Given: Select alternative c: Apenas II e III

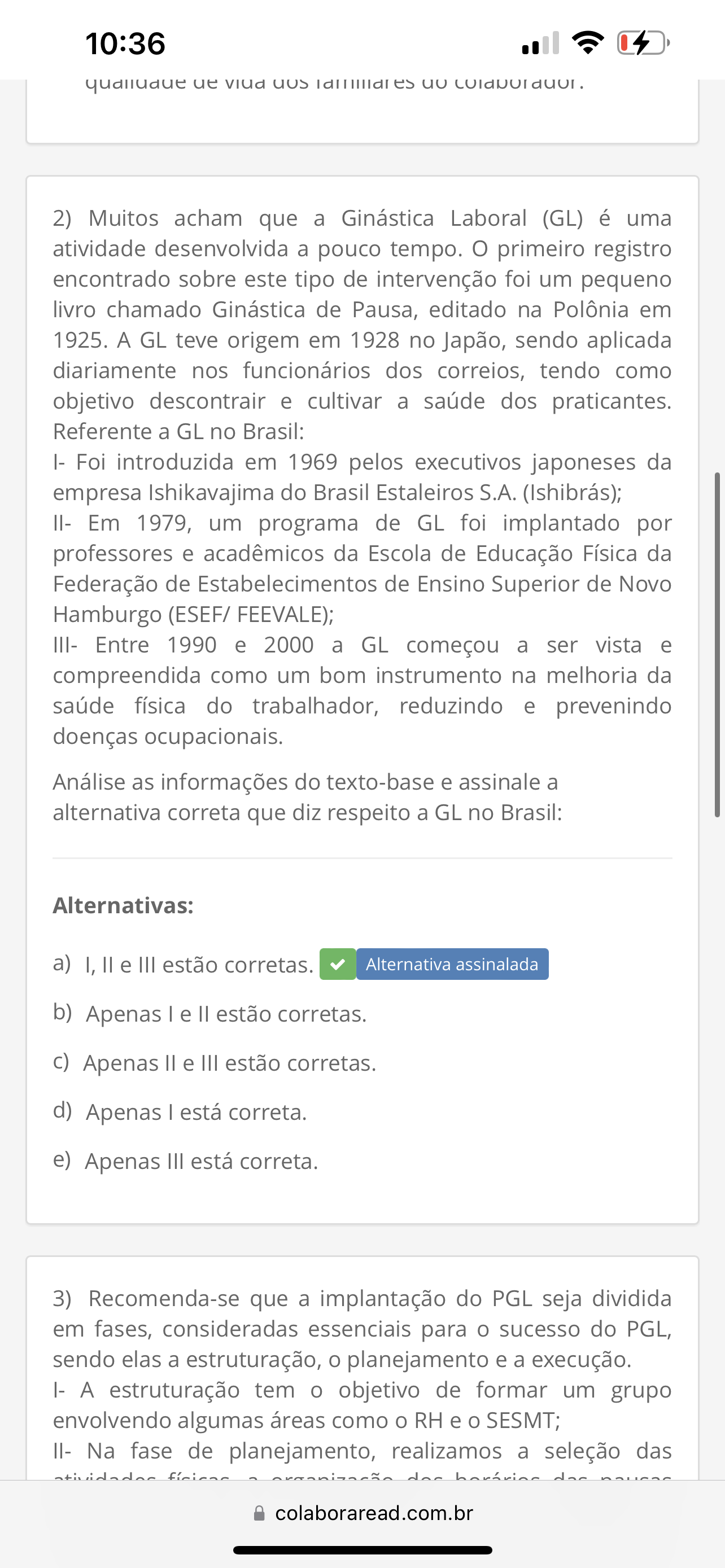Looking at the screenshot, I should tap(229, 1063).
